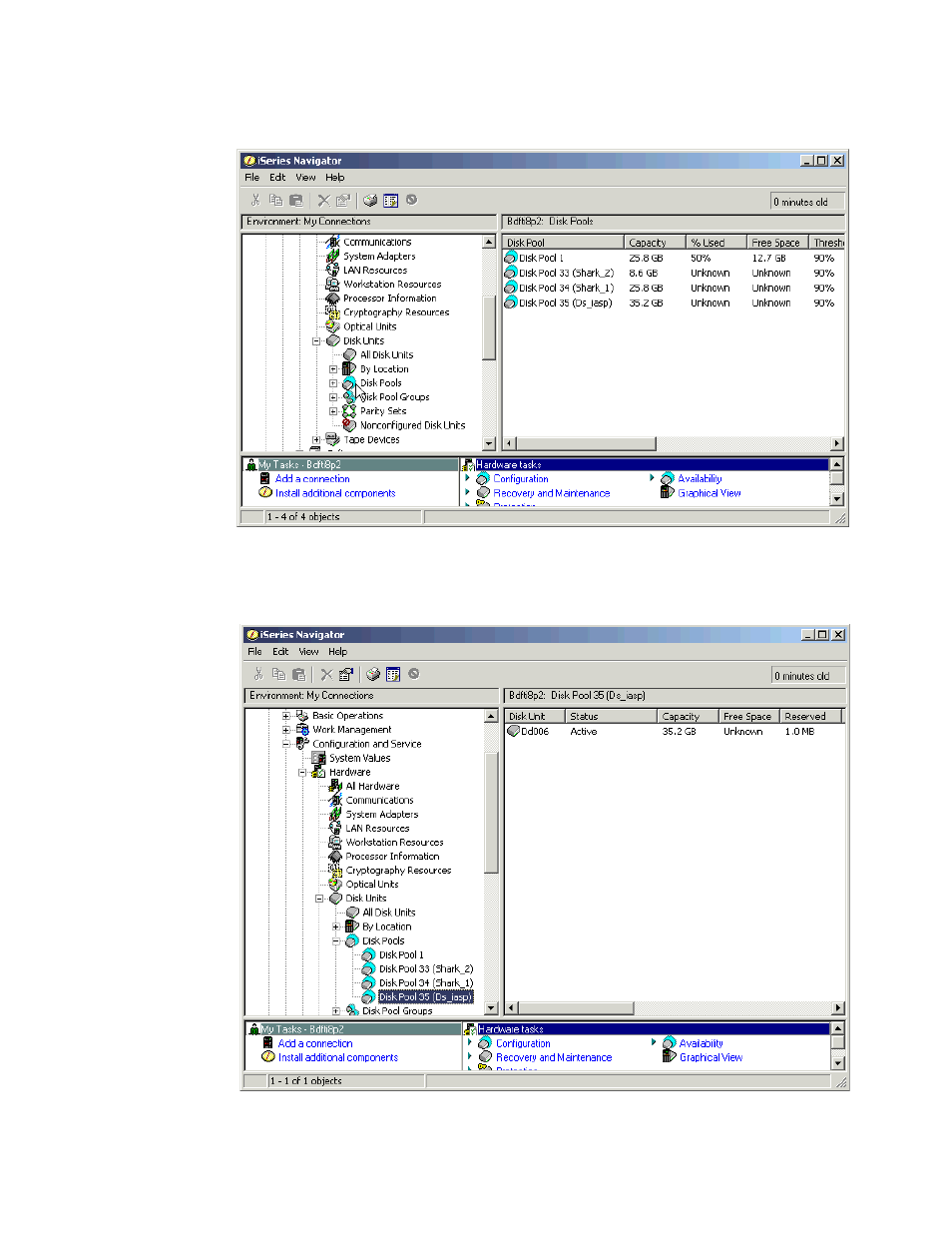Viewport: 952px width, 1233px height.
Task: Sort by the Reserved column header
Action: coord(810,716)
